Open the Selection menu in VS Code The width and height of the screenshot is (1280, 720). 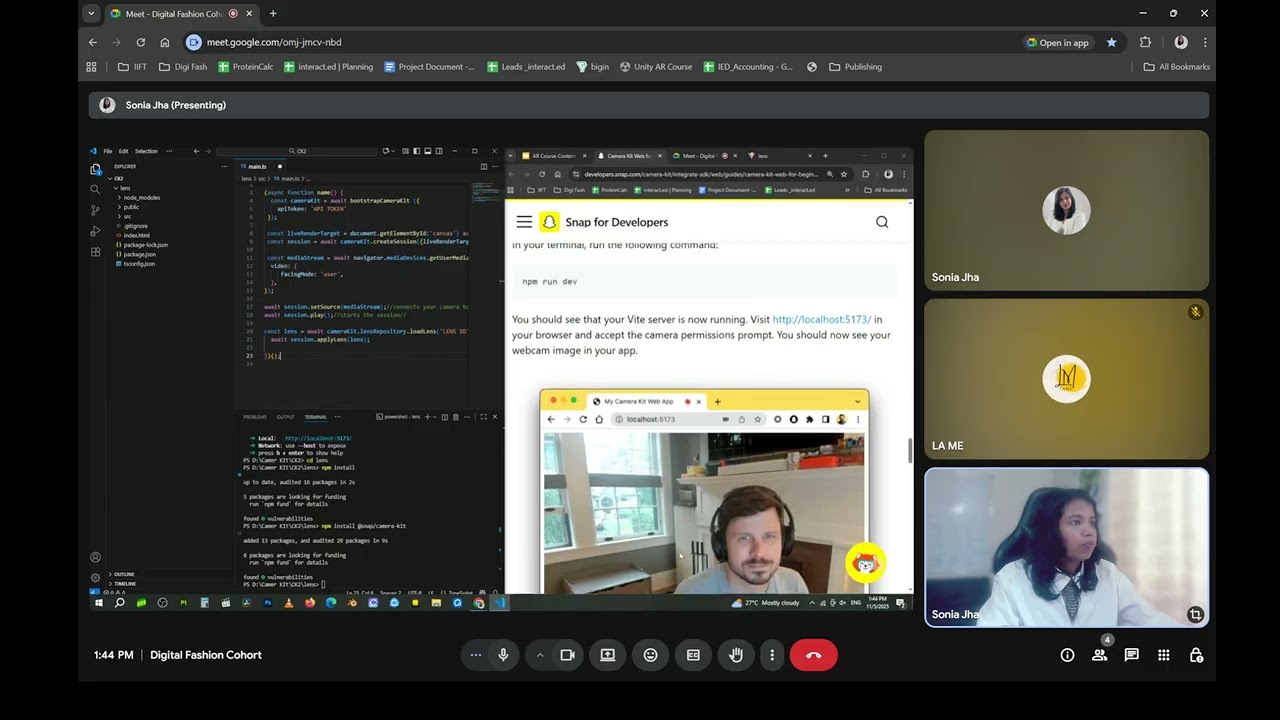click(146, 151)
